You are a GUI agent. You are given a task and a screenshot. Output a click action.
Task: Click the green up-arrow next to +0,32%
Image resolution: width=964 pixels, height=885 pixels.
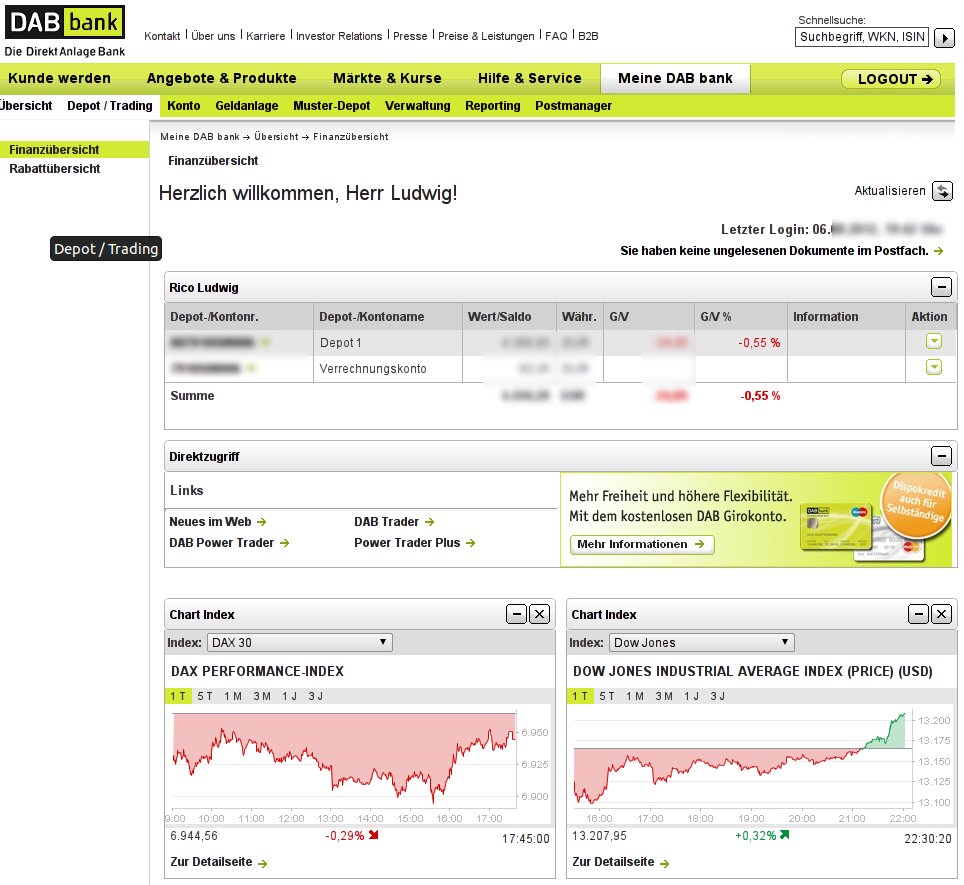784,835
